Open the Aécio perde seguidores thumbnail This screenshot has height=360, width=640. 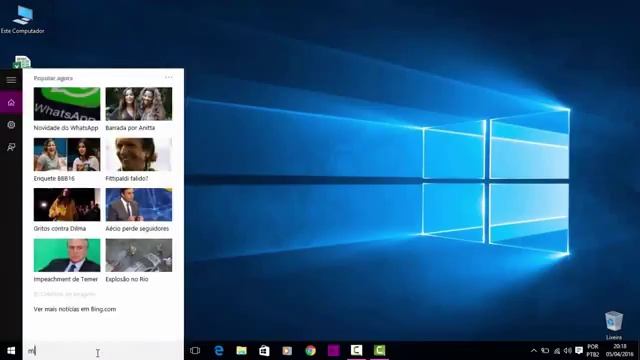pos(139,204)
